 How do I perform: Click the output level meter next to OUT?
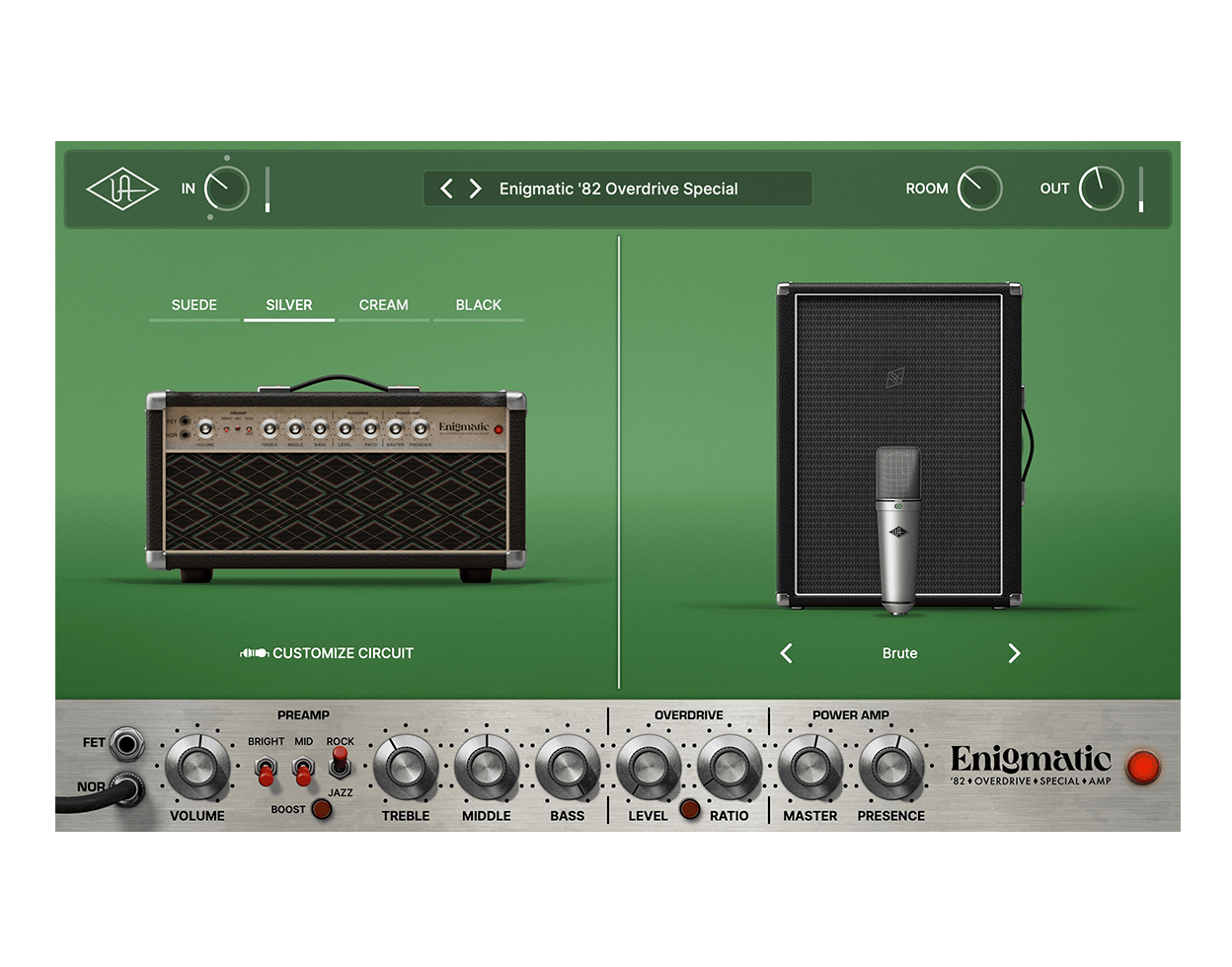[x=1141, y=188]
